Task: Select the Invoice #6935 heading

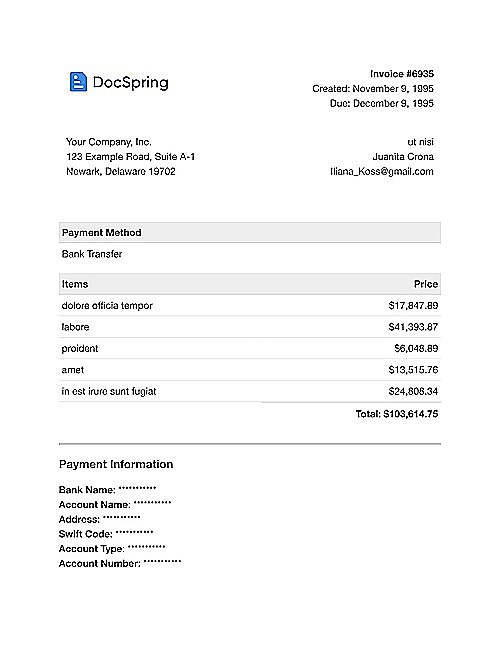Action: pyautogui.click(x=402, y=74)
